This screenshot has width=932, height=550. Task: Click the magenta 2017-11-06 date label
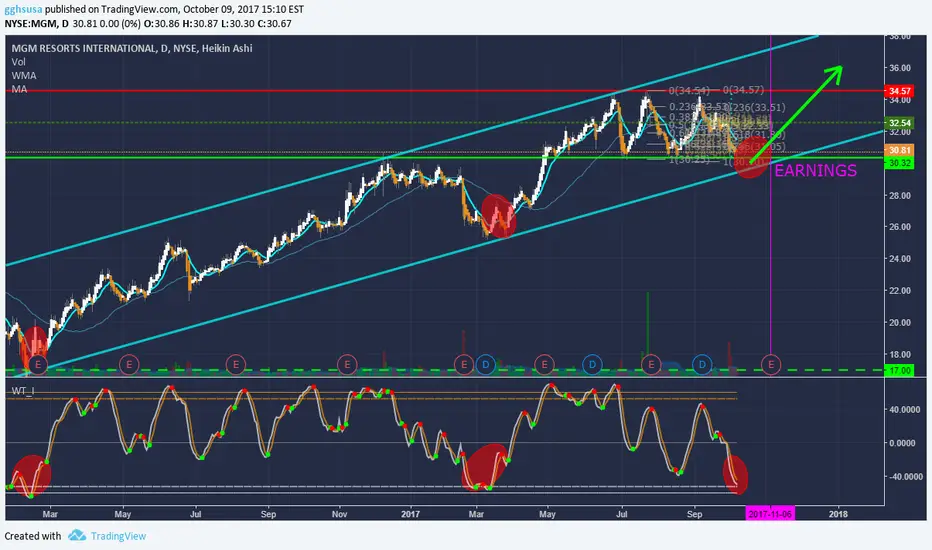coord(770,514)
